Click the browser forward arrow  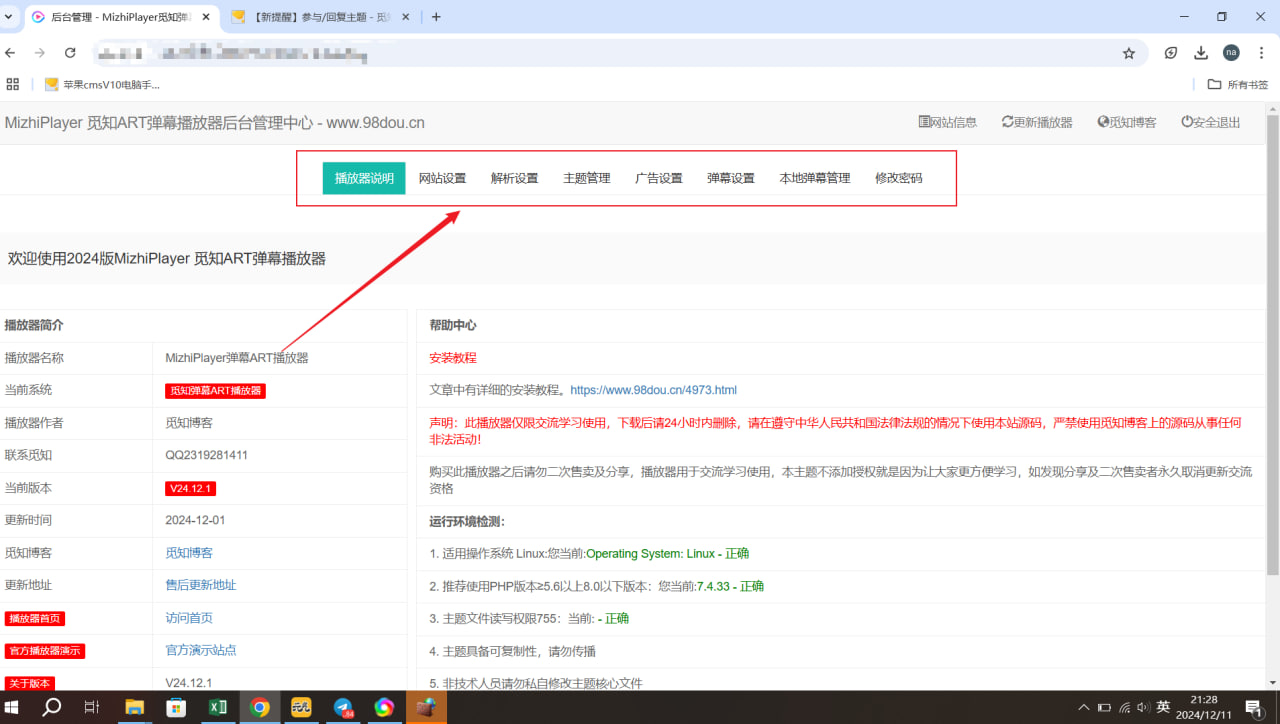point(40,53)
